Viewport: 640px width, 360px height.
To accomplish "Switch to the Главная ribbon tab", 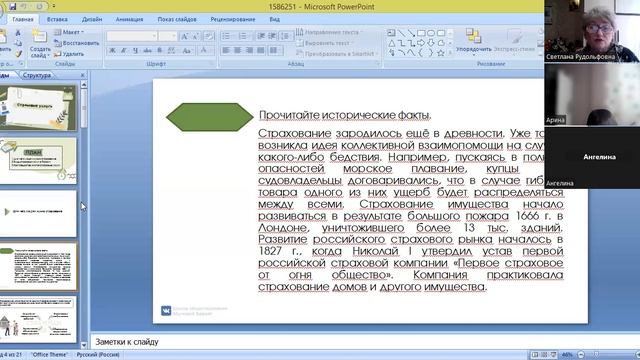I will (23, 19).
